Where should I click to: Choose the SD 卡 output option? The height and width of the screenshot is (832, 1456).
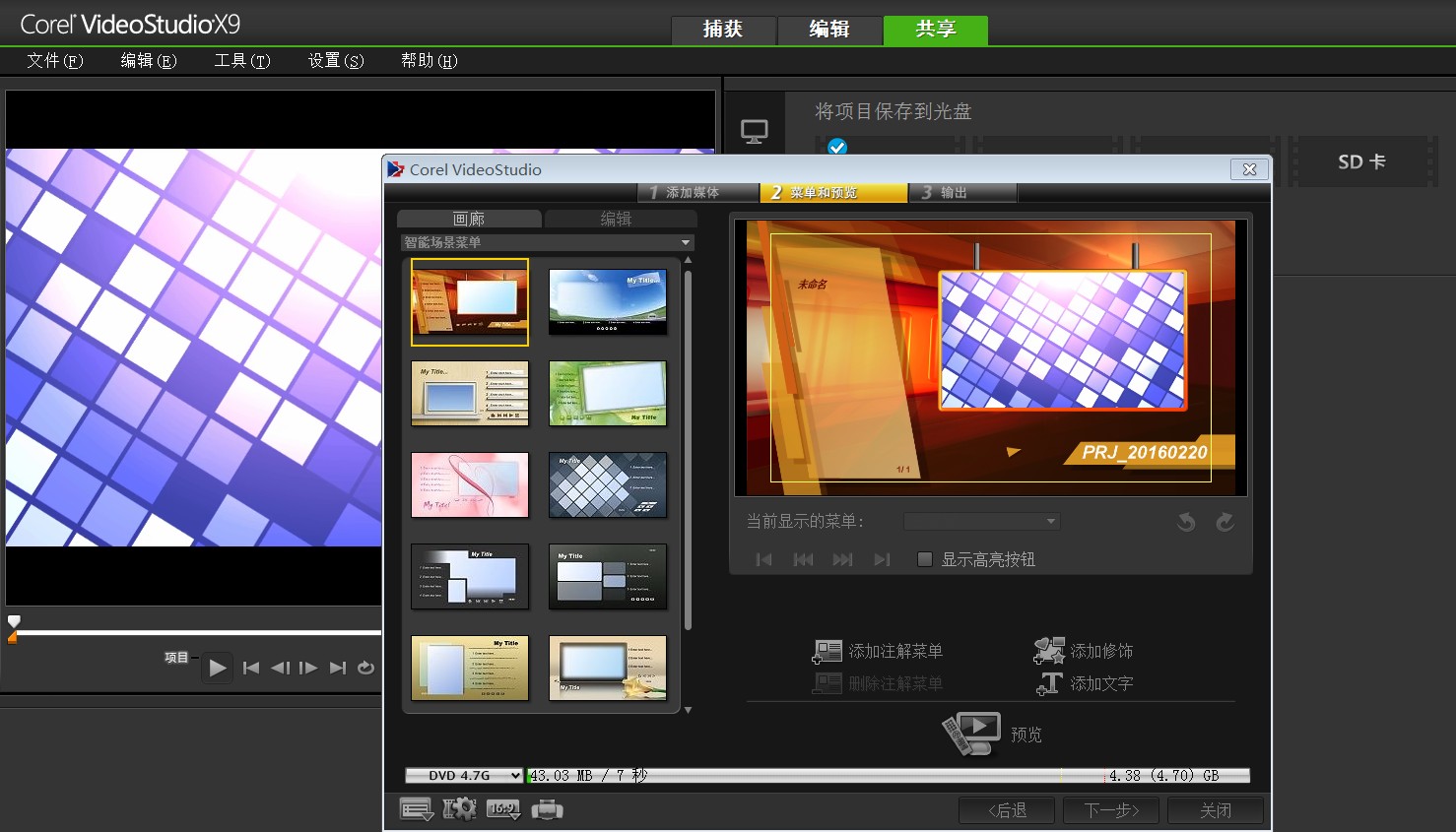click(x=1362, y=161)
